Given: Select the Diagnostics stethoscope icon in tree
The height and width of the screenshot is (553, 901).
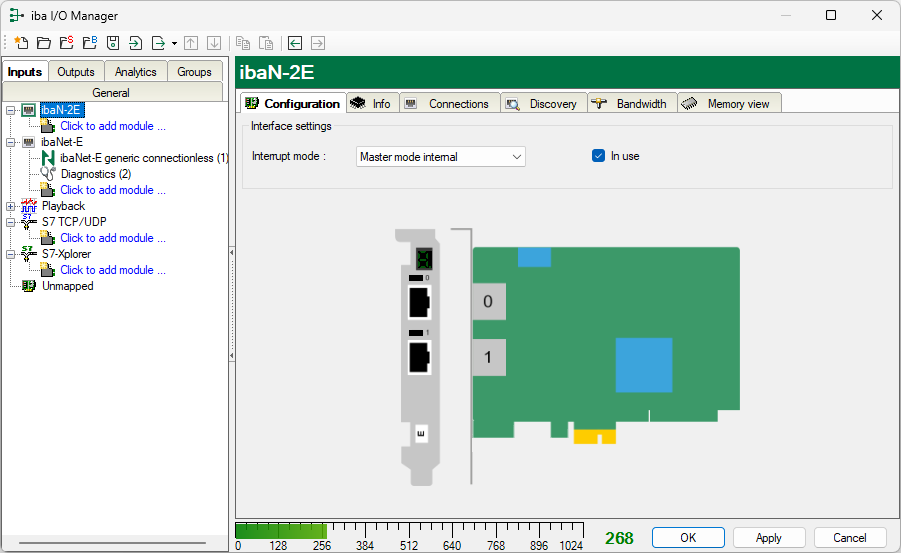Looking at the screenshot, I should click(x=47, y=174).
